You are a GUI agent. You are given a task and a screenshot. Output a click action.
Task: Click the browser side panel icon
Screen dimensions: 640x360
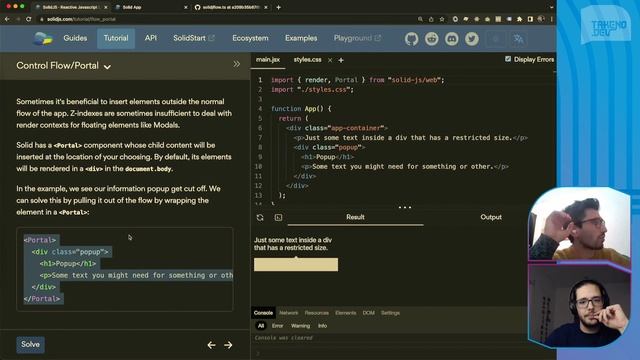pyautogui.click(x=530, y=19)
